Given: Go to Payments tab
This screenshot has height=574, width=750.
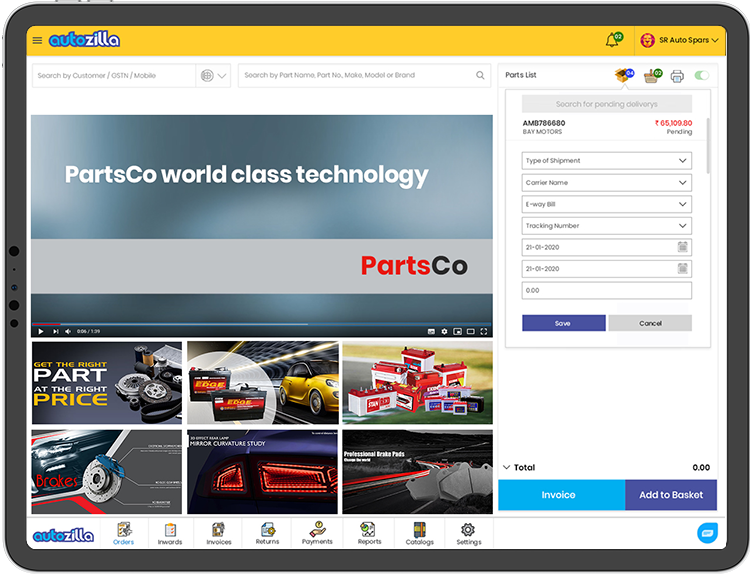Looking at the screenshot, I should (x=317, y=533).
